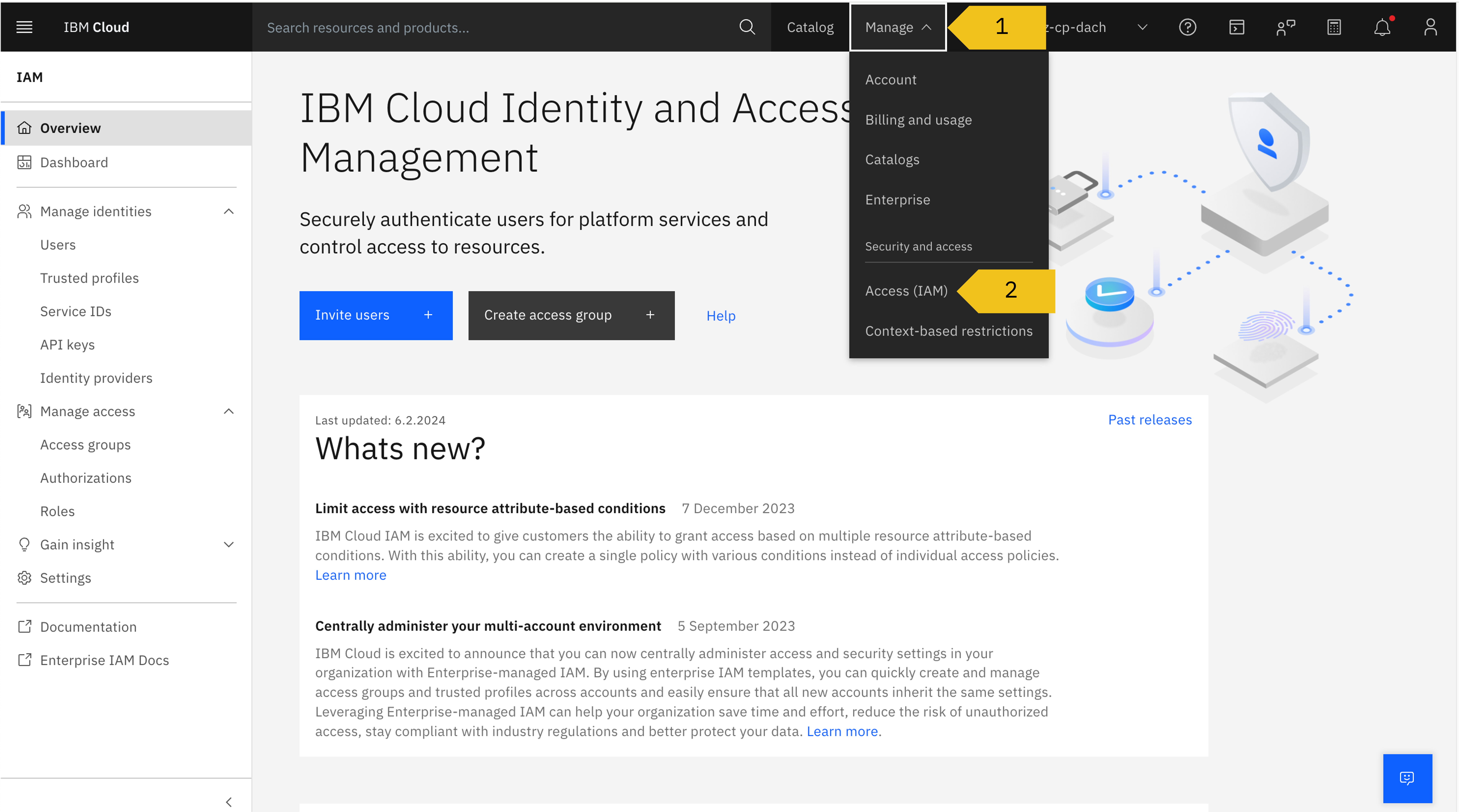Open the account selector dropdown next to cp-dach

tap(1142, 27)
